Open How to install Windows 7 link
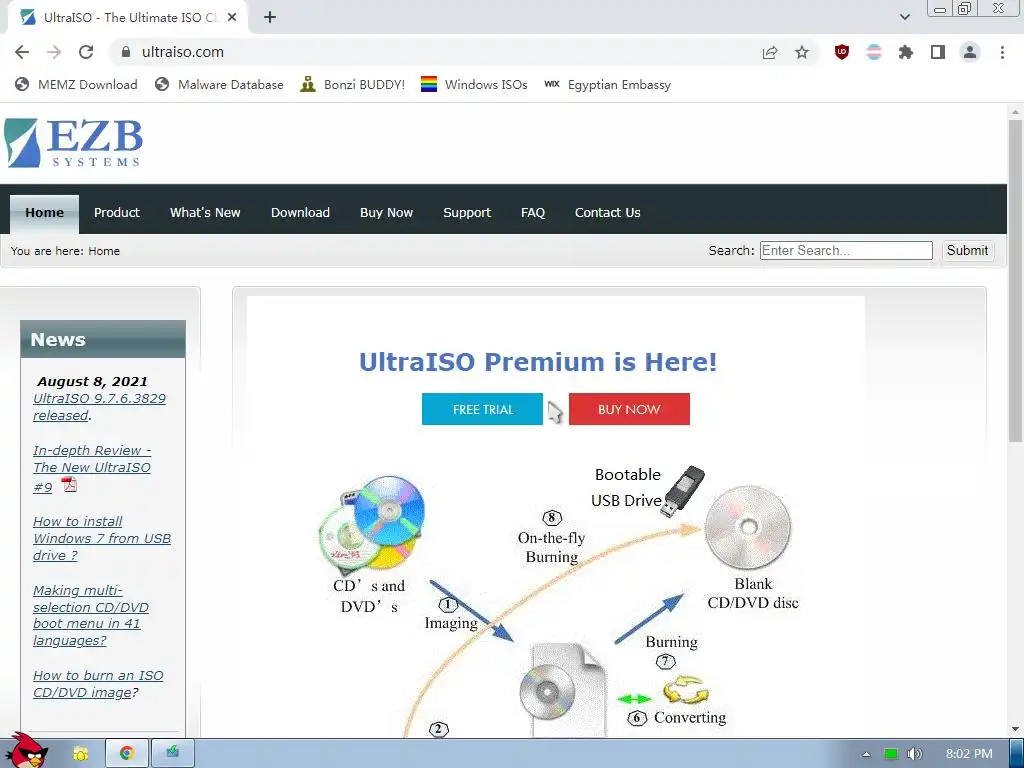 [102, 538]
